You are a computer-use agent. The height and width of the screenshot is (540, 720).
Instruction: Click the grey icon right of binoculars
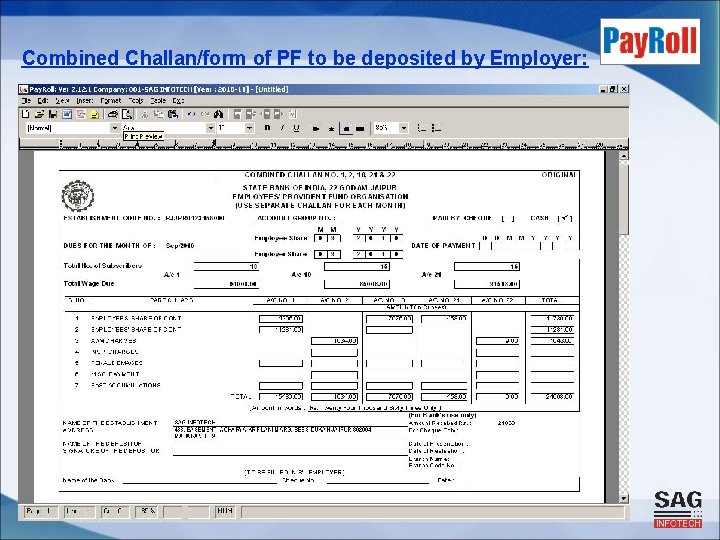tap(237, 114)
